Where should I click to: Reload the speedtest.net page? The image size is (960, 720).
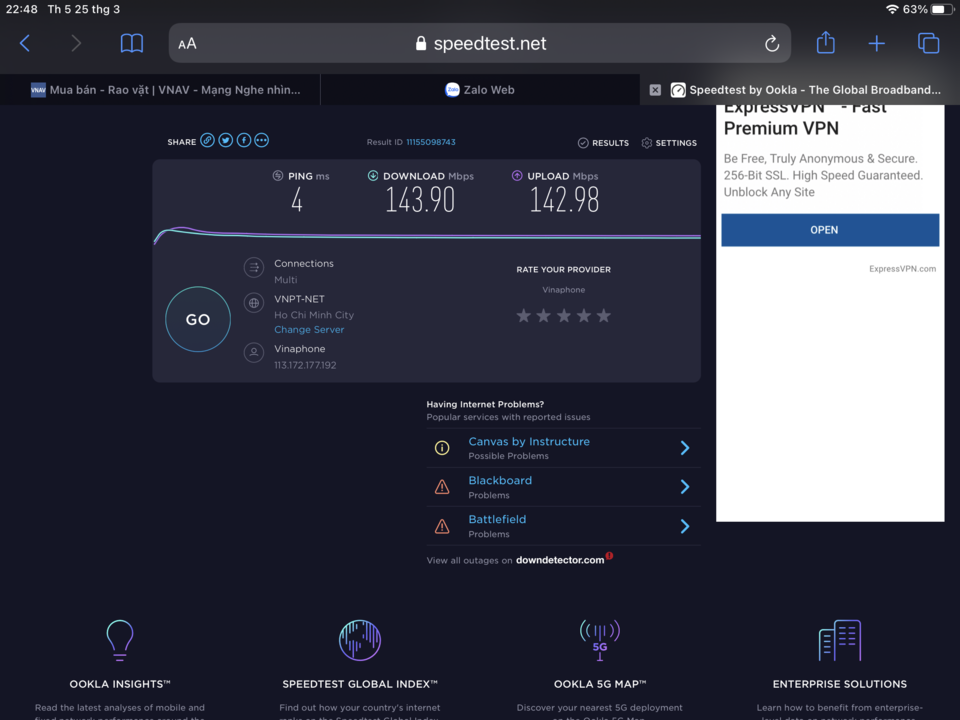(771, 43)
